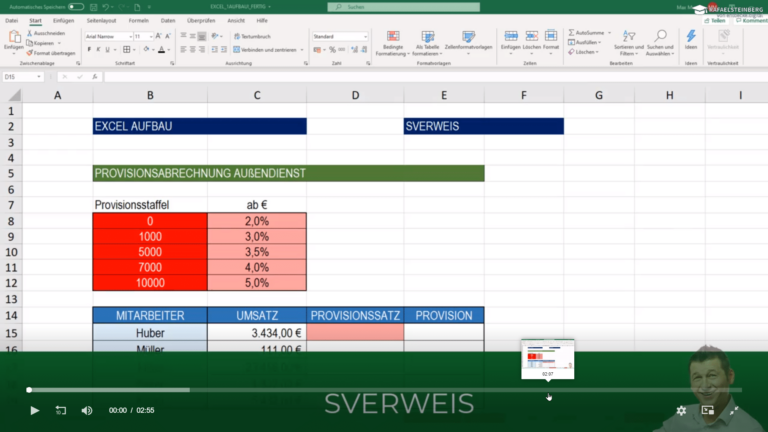
Task: Play the SVERWEIS video
Action: point(35,410)
